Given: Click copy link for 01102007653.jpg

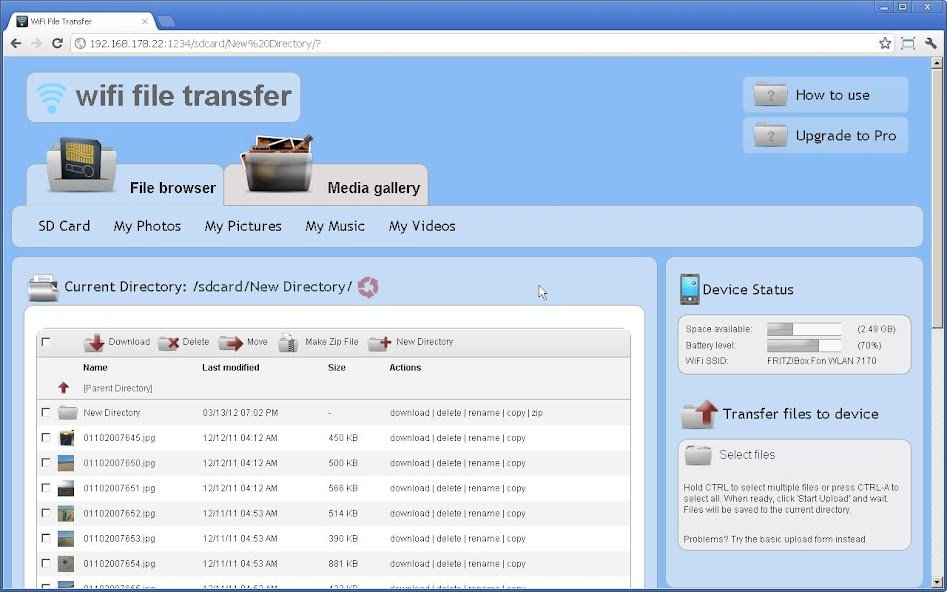Looking at the screenshot, I should point(516,539).
